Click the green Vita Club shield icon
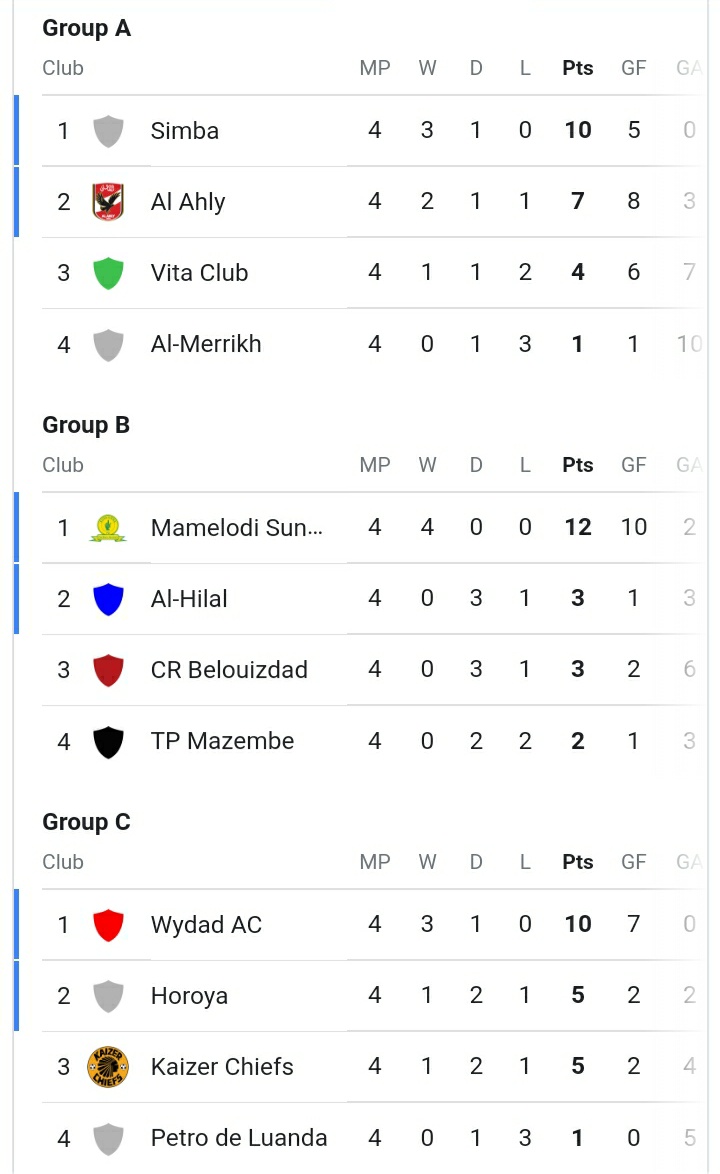This screenshot has width=720, height=1174. pos(108,273)
